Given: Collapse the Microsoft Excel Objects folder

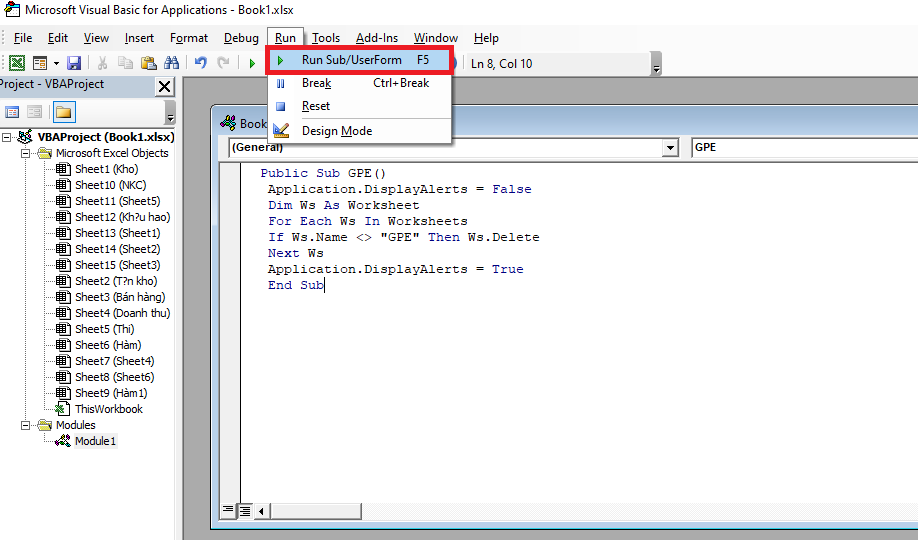Looking at the screenshot, I should point(25,153).
